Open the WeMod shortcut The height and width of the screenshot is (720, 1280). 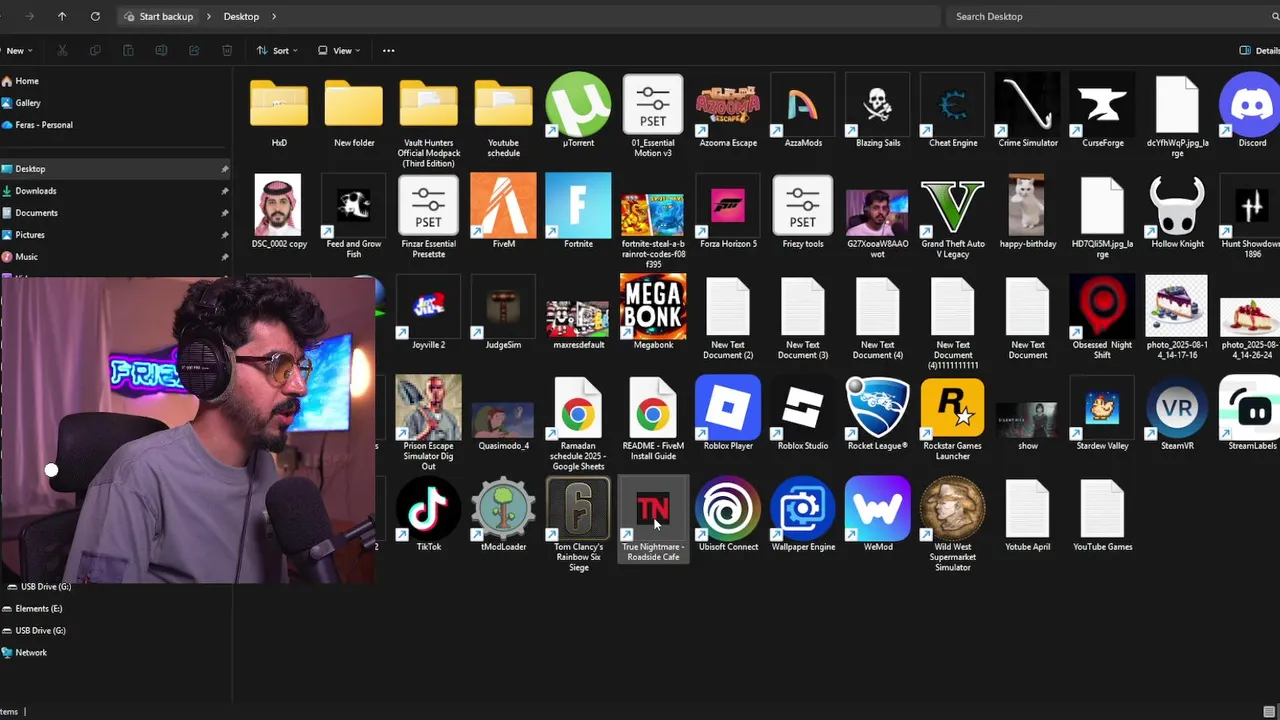coord(878,515)
